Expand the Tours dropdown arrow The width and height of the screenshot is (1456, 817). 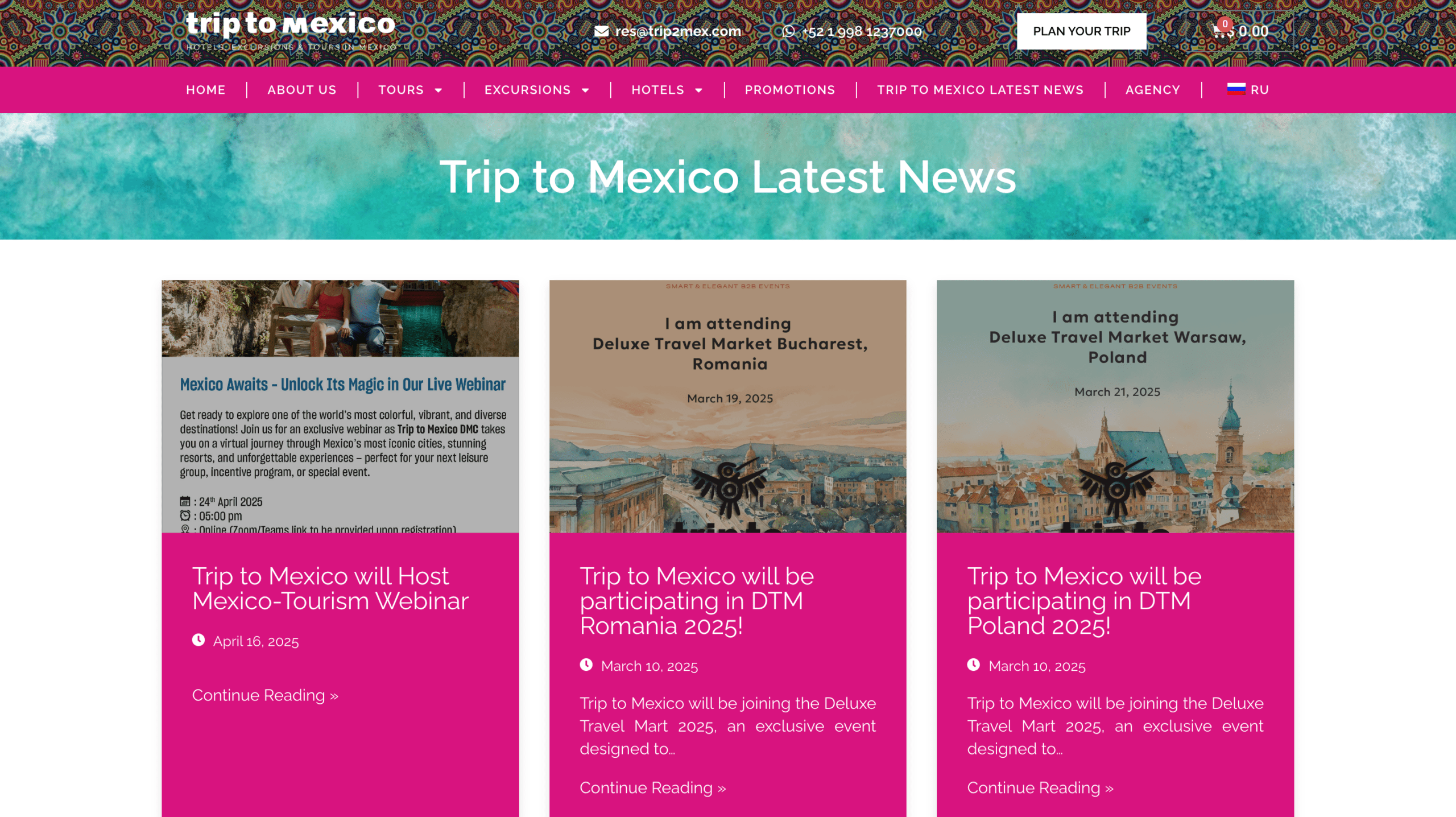point(439,90)
